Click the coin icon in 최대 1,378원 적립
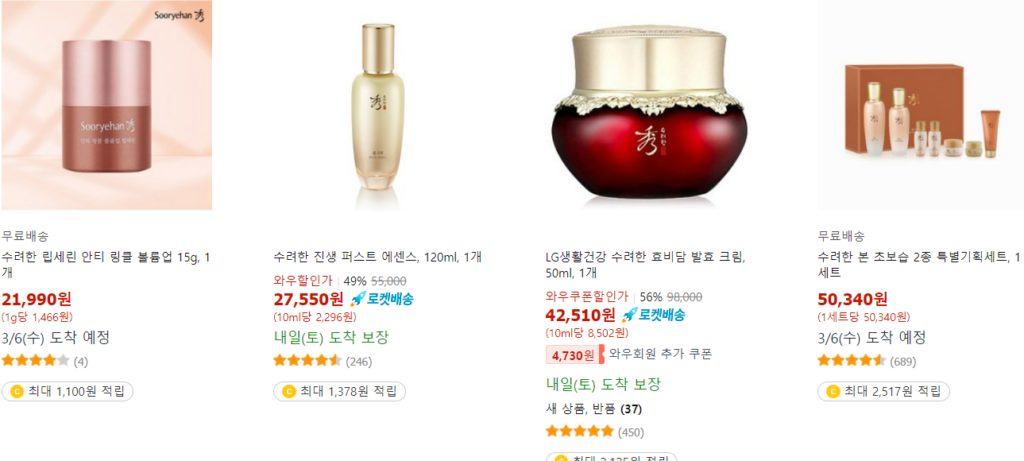 [x=289, y=392]
